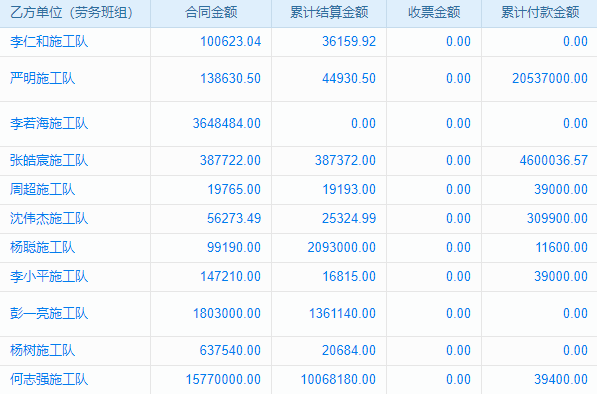This screenshot has height=394, width=597.
Task: Select contract amount 147210.00
Action: pos(231,276)
